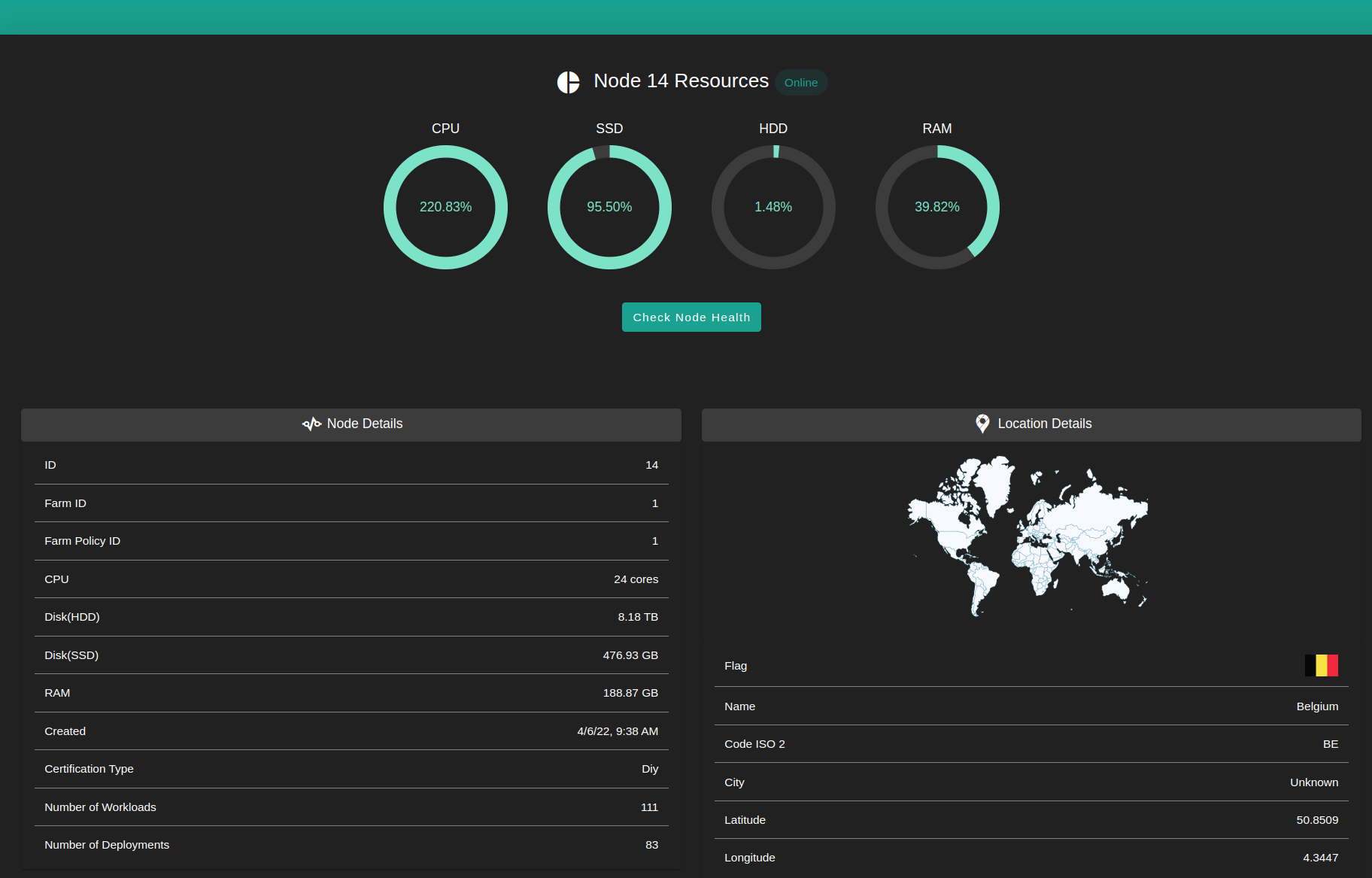Click the Check Node Health button
1372x878 pixels.
[691, 317]
